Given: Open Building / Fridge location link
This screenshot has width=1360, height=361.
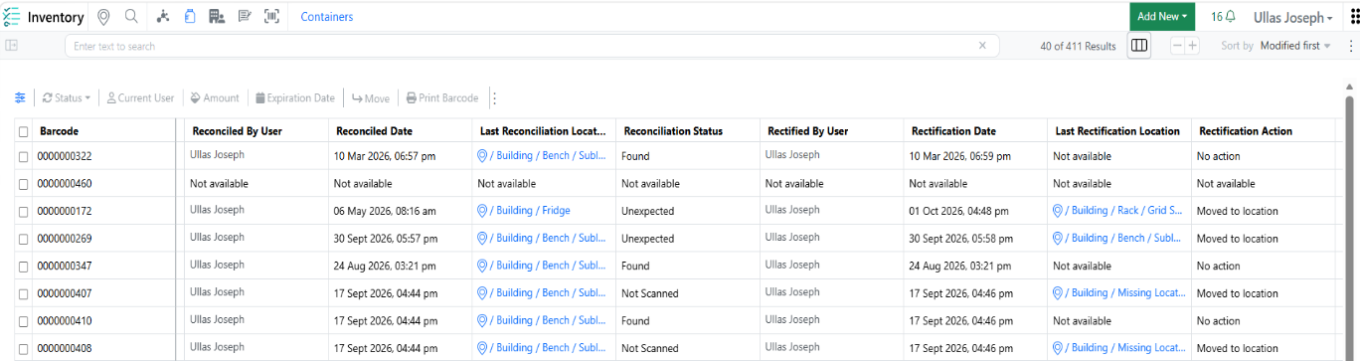Looking at the screenshot, I should coord(523,211).
